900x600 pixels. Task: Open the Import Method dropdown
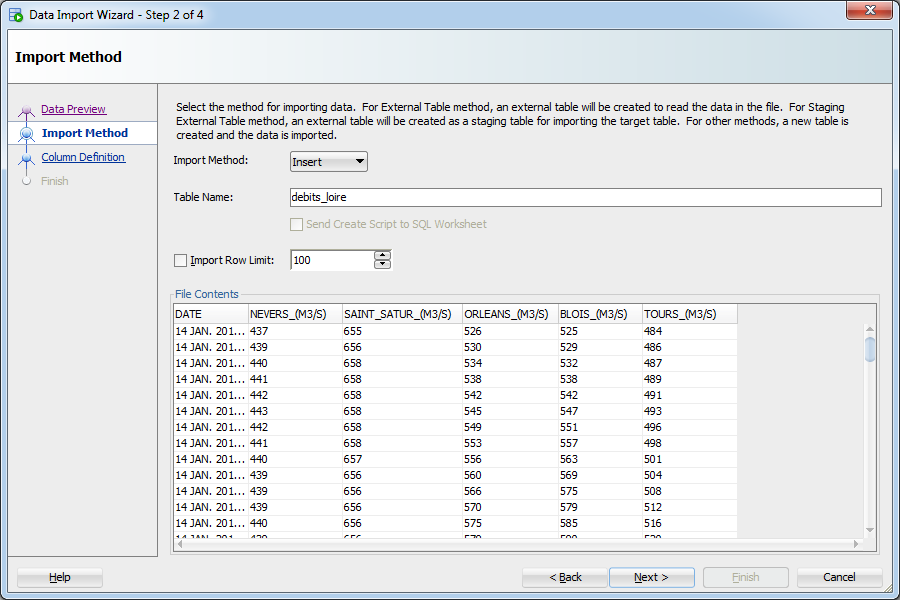click(x=329, y=162)
